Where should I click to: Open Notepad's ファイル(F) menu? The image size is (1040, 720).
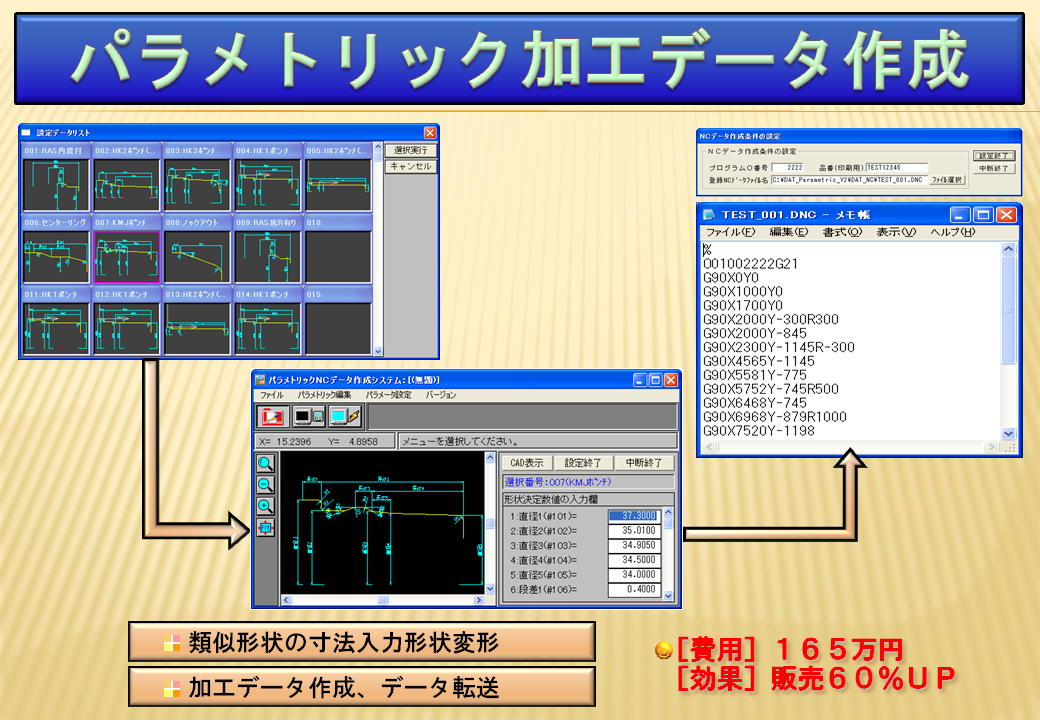(730, 232)
